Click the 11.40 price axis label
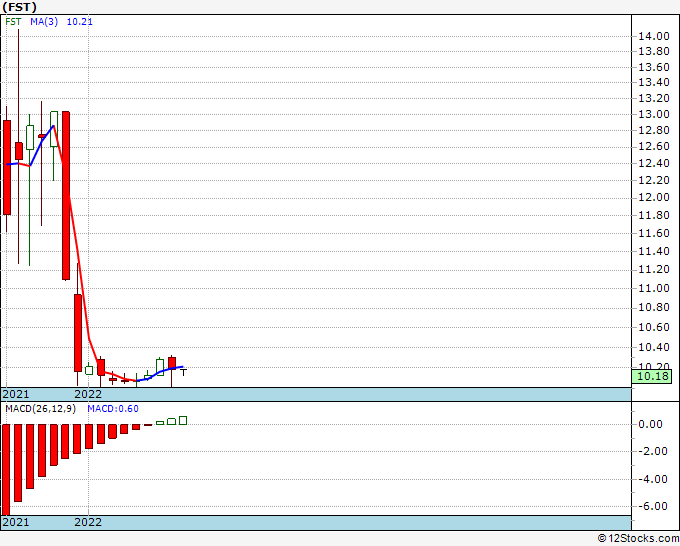Image resolution: width=680 pixels, height=546 pixels. (654, 251)
